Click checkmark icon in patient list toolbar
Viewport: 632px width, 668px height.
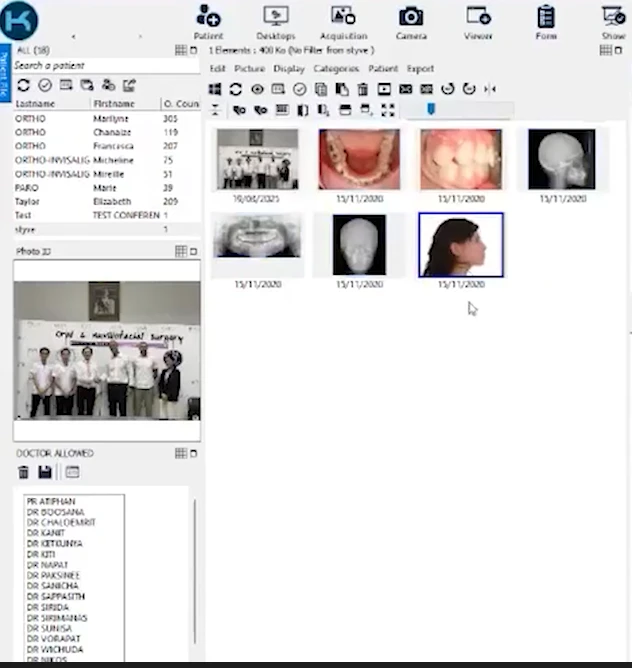coord(45,85)
